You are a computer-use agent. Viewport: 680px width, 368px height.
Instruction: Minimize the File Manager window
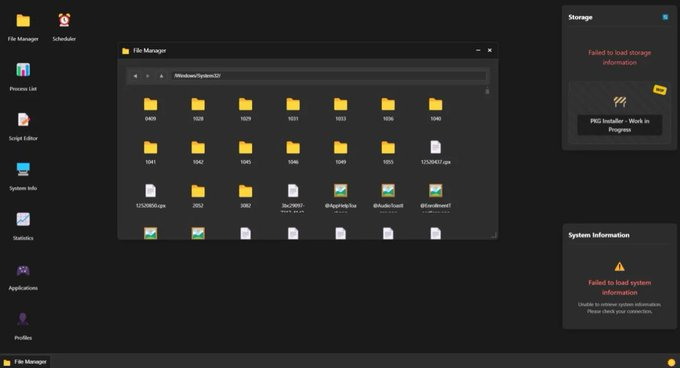point(478,50)
